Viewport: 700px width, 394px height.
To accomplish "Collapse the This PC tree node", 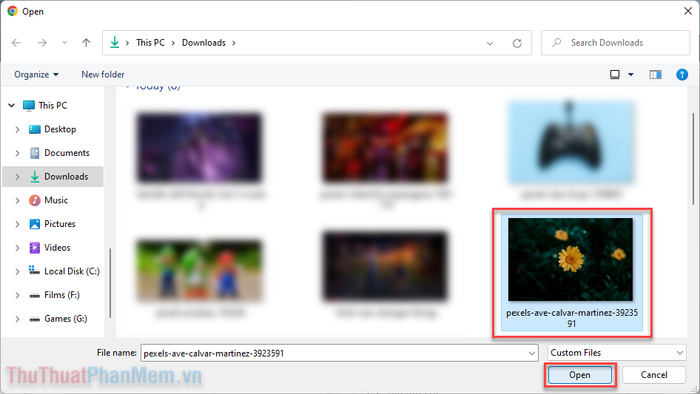I will pyautogui.click(x=12, y=105).
